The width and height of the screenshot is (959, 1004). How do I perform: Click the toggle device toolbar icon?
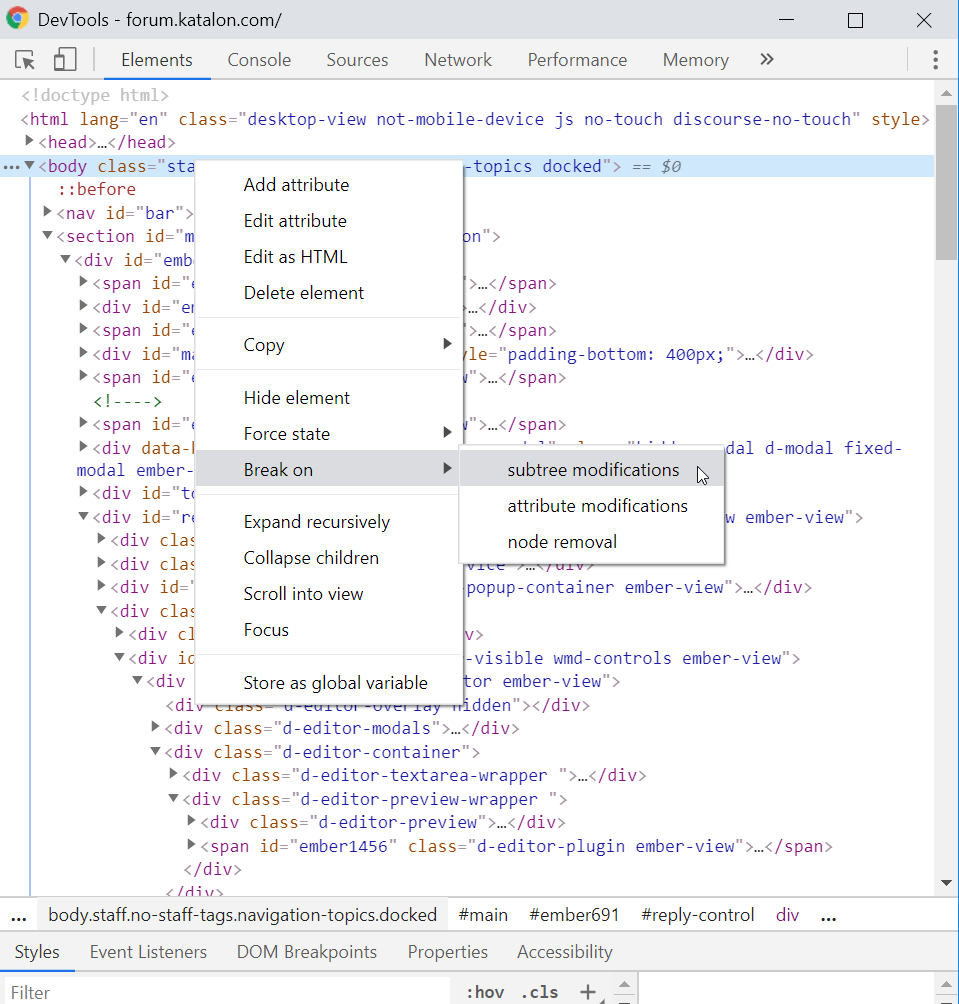tap(64, 60)
